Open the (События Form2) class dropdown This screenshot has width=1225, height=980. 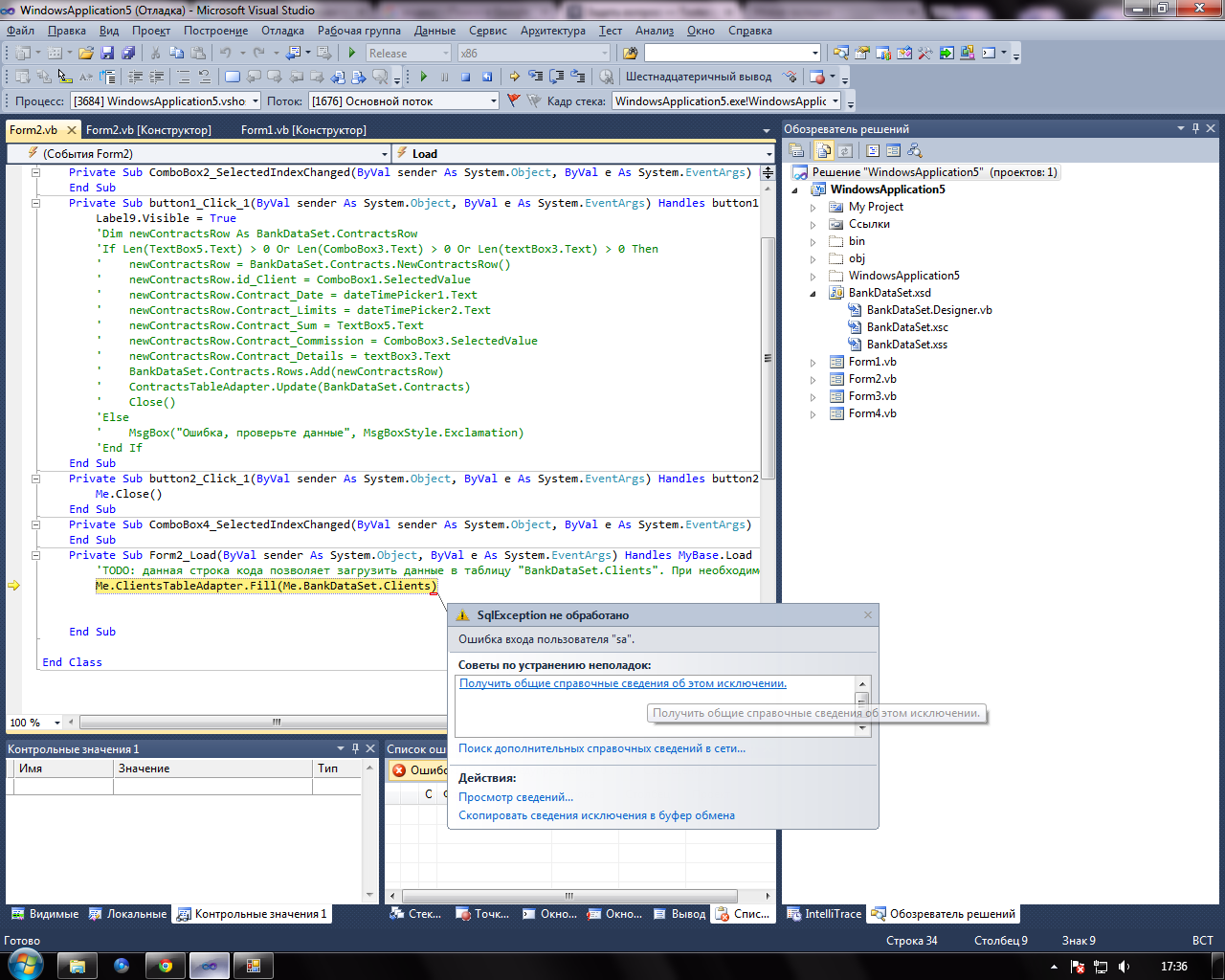[x=385, y=153]
